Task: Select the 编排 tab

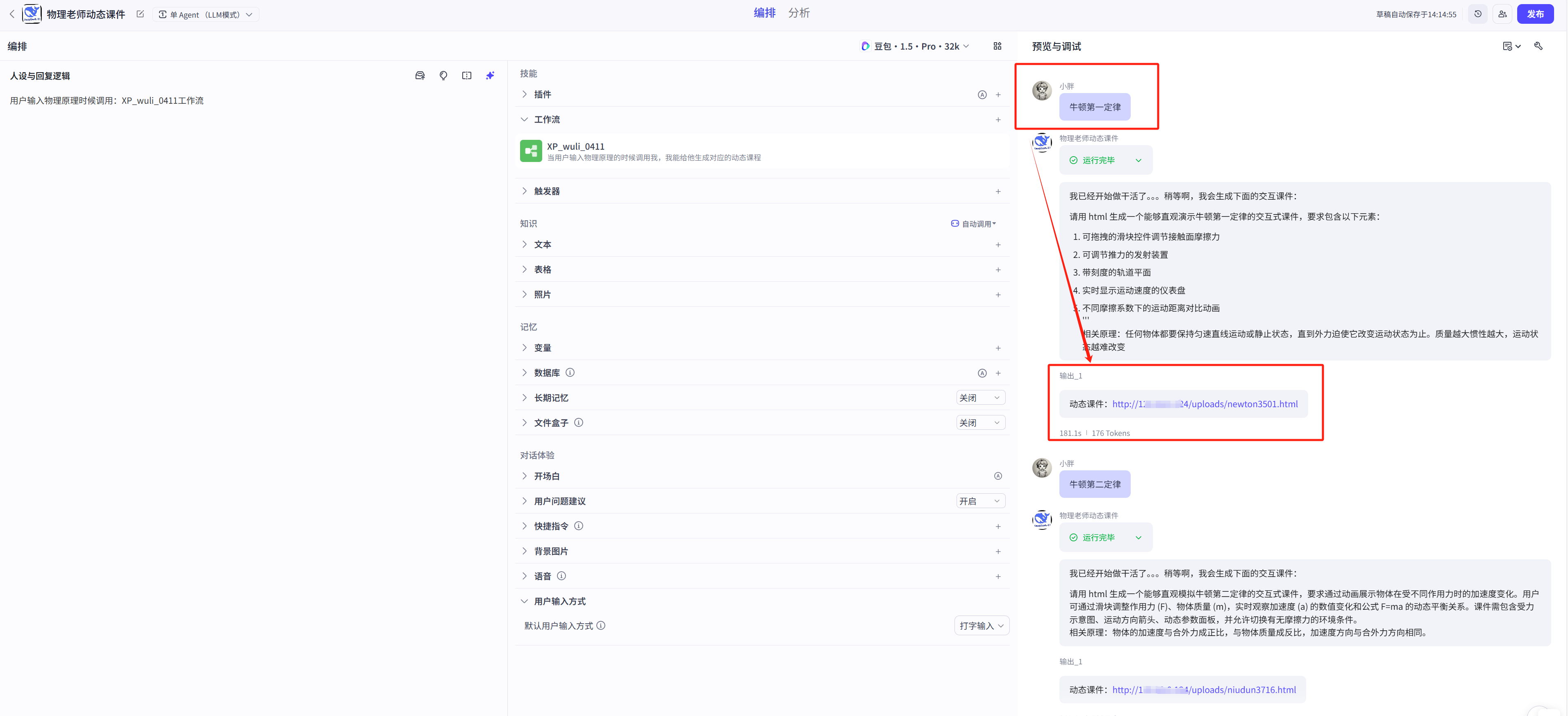Action: click(764, 13)
